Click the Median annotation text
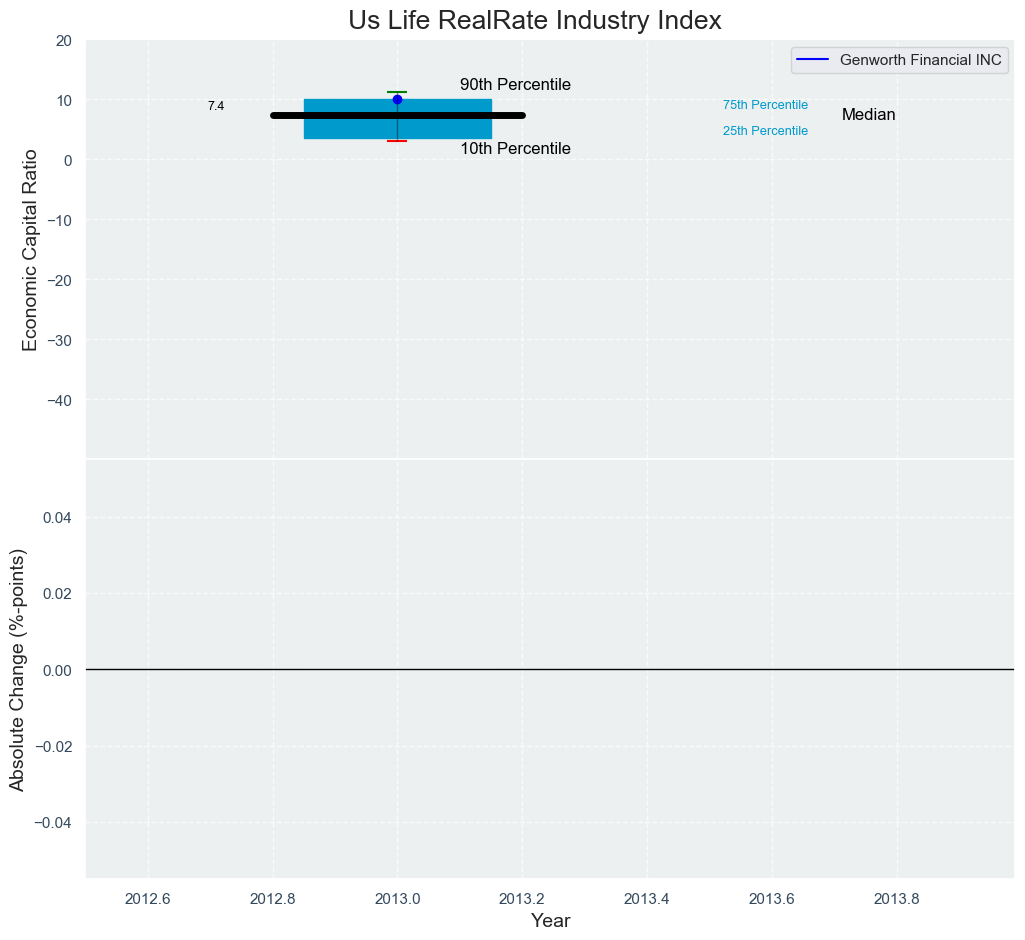This screenshot has height=940, width=1025. [x=868, y=115]
